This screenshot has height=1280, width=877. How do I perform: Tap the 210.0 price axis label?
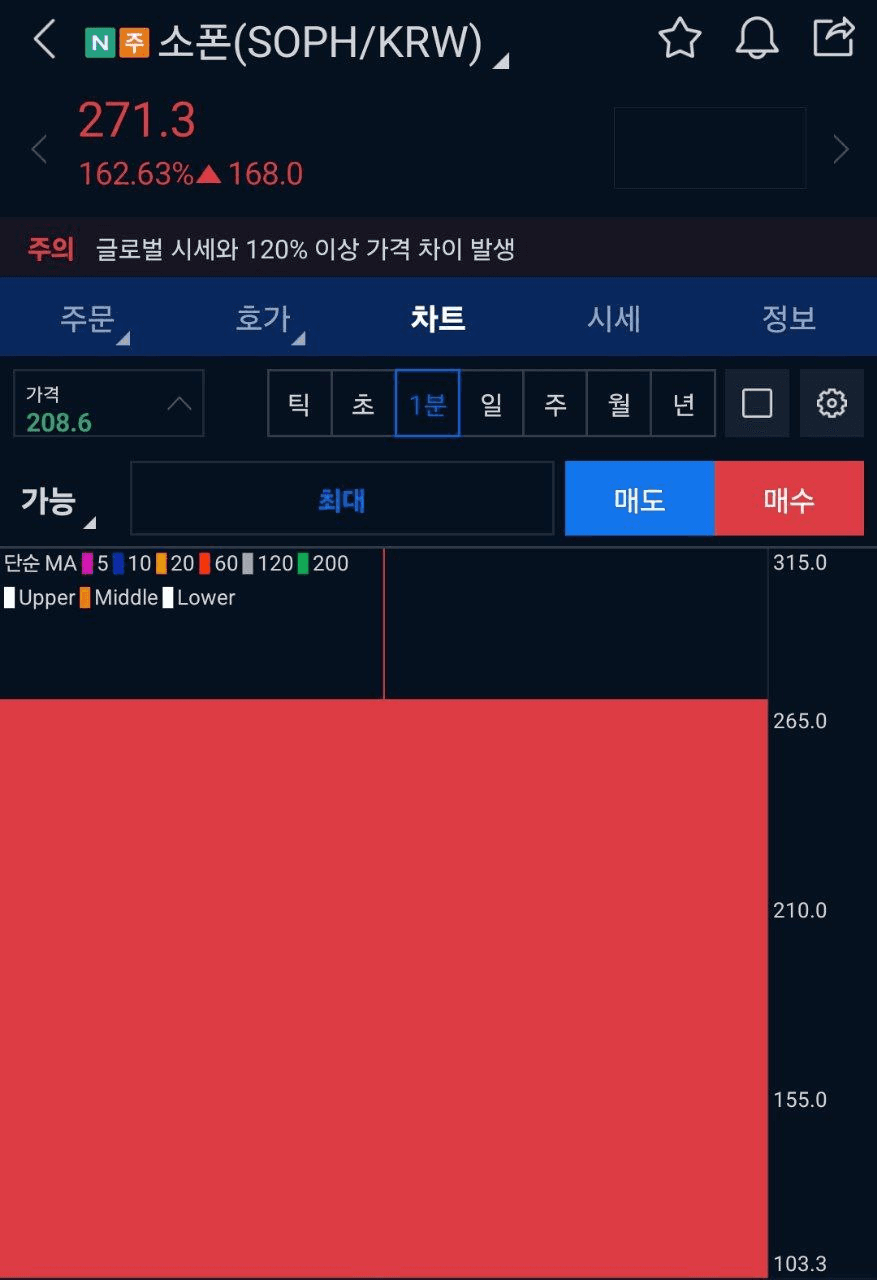(800, 910)
